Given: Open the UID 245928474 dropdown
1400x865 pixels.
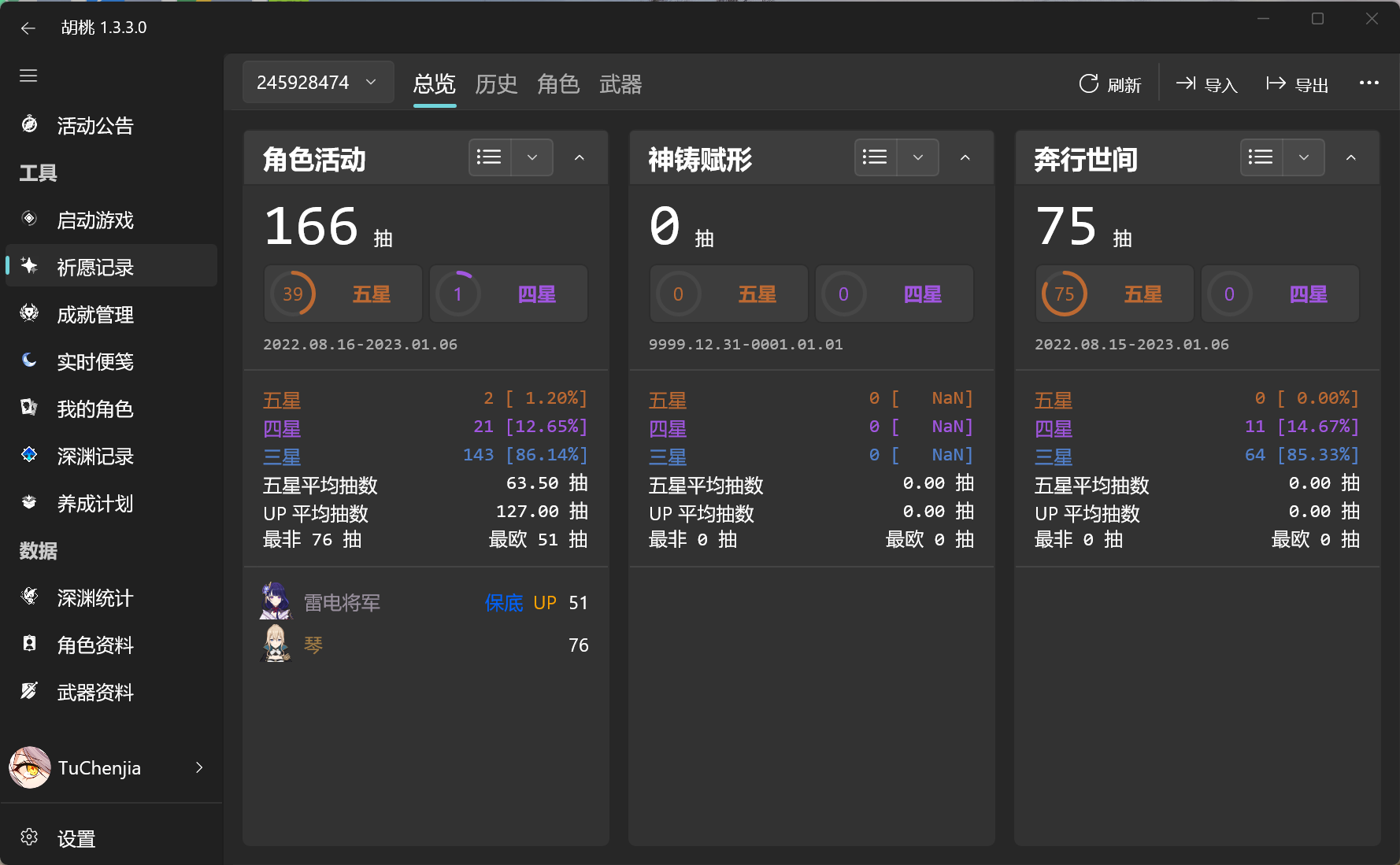Looking at the screenshot, I should [318, 82].
